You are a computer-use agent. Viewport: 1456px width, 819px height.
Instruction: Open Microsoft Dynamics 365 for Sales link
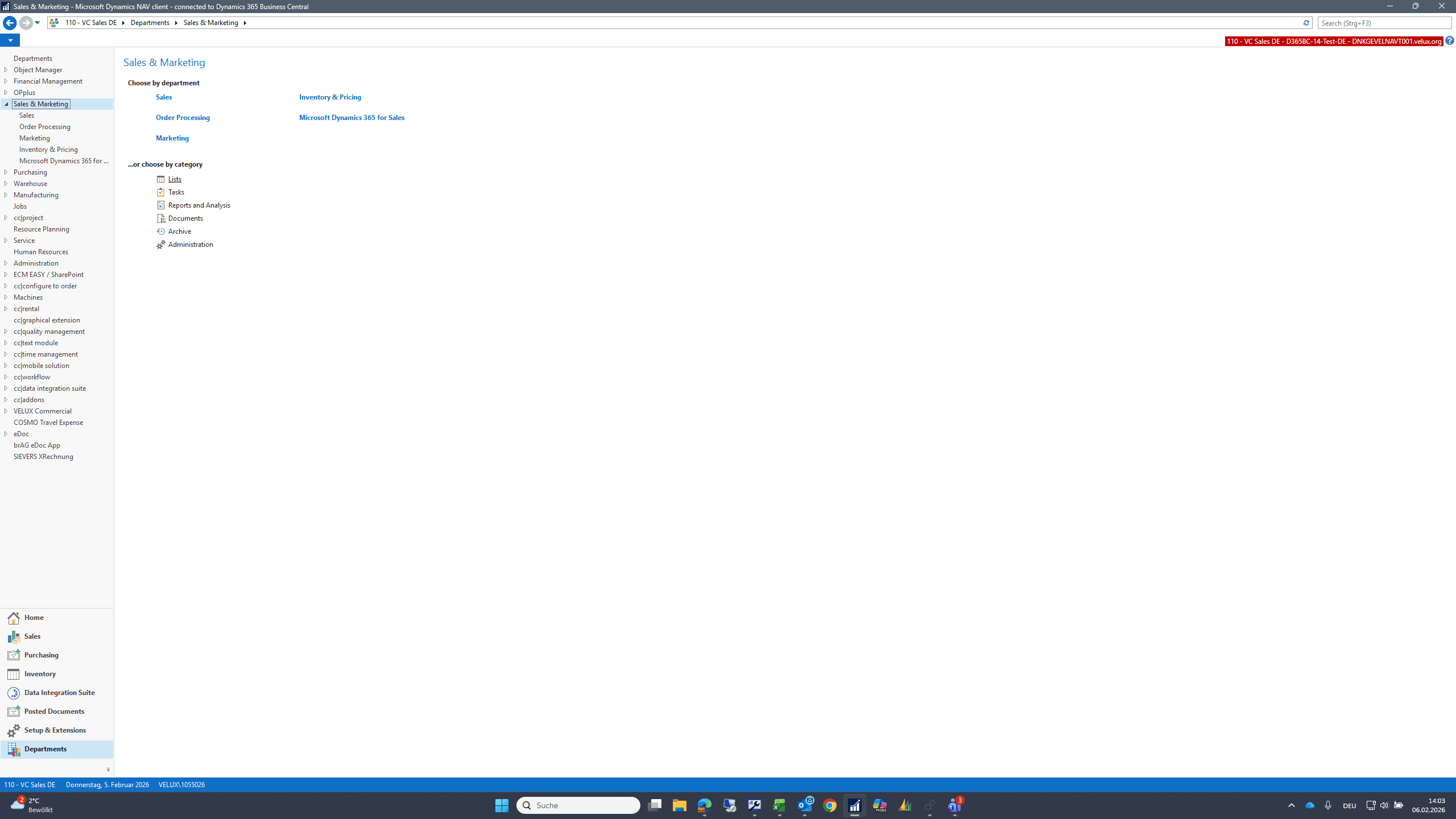(x=351, y=118)
